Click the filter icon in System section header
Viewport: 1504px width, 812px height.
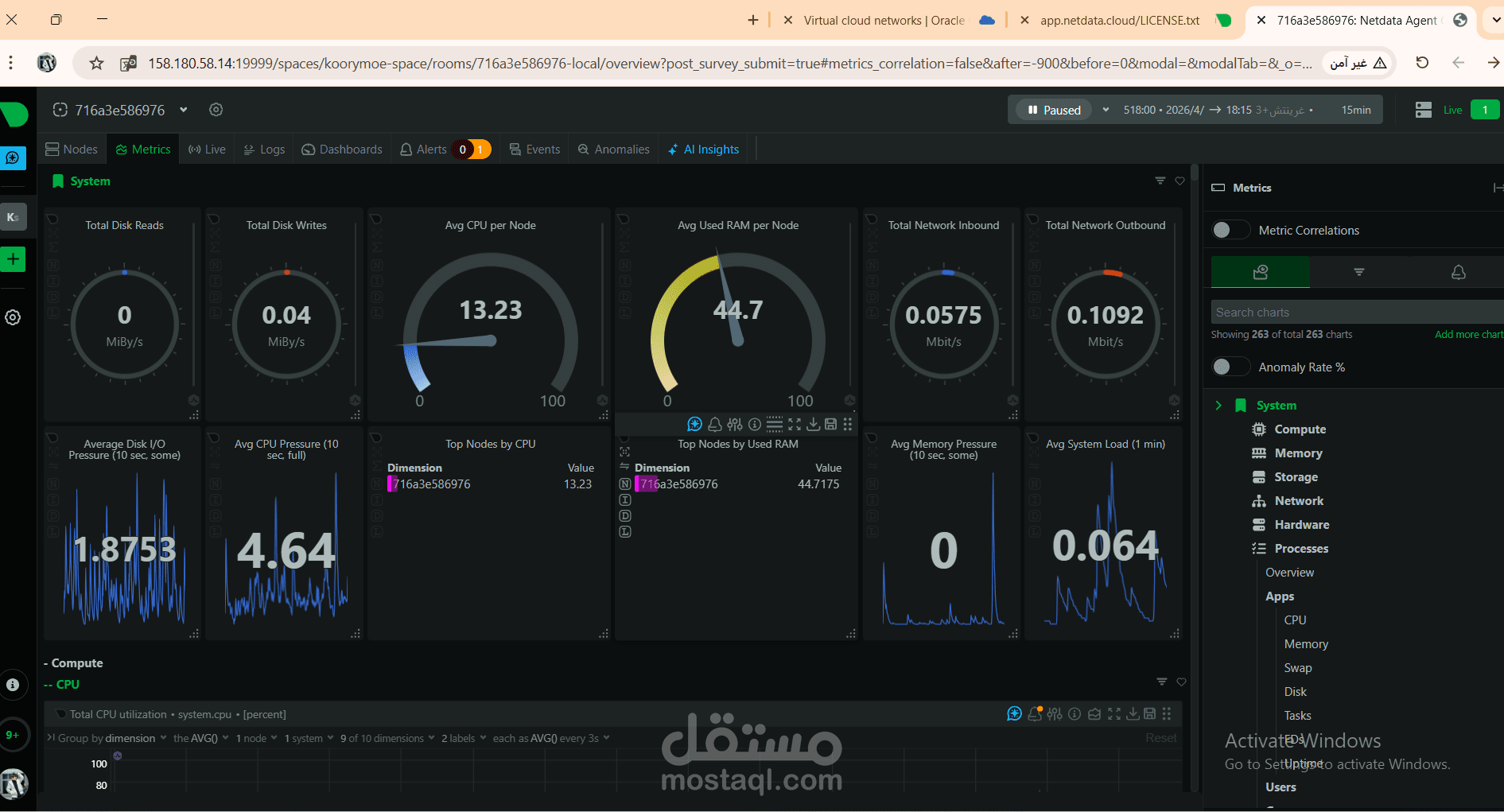tap(1160, 181)
